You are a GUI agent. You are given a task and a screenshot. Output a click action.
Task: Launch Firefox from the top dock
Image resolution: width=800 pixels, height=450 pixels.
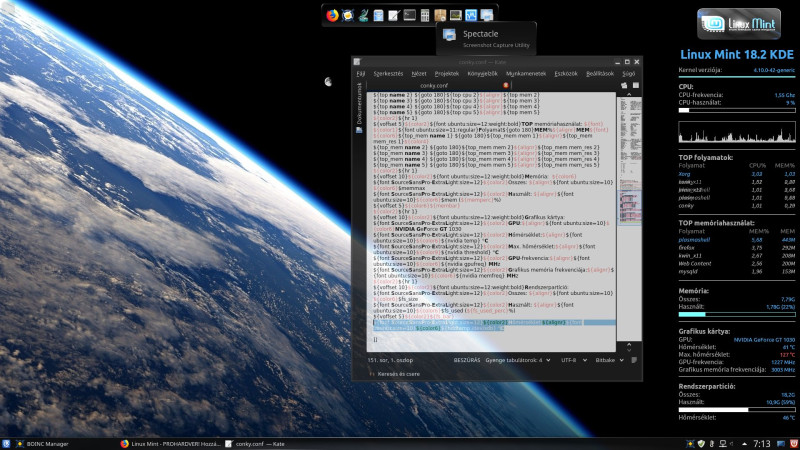pyautogui.click(x=332, y=15)
